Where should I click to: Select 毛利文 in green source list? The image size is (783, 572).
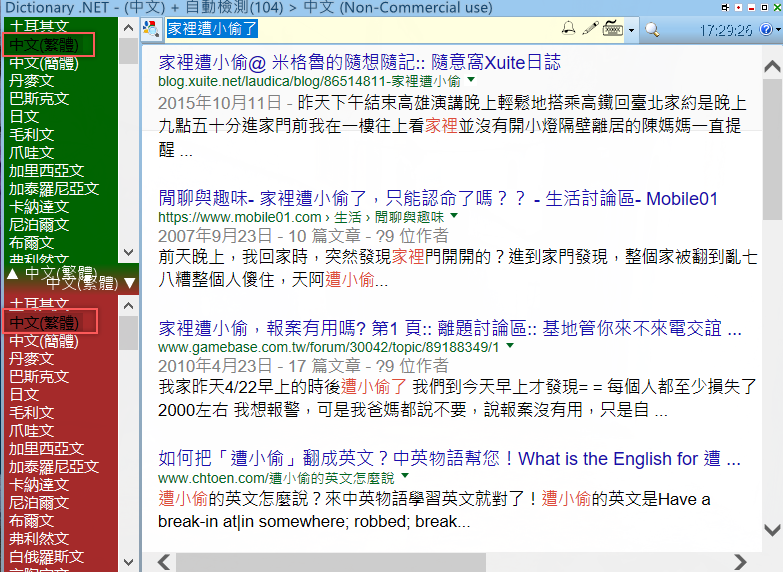pyautogui.click(x=31, y=135)
